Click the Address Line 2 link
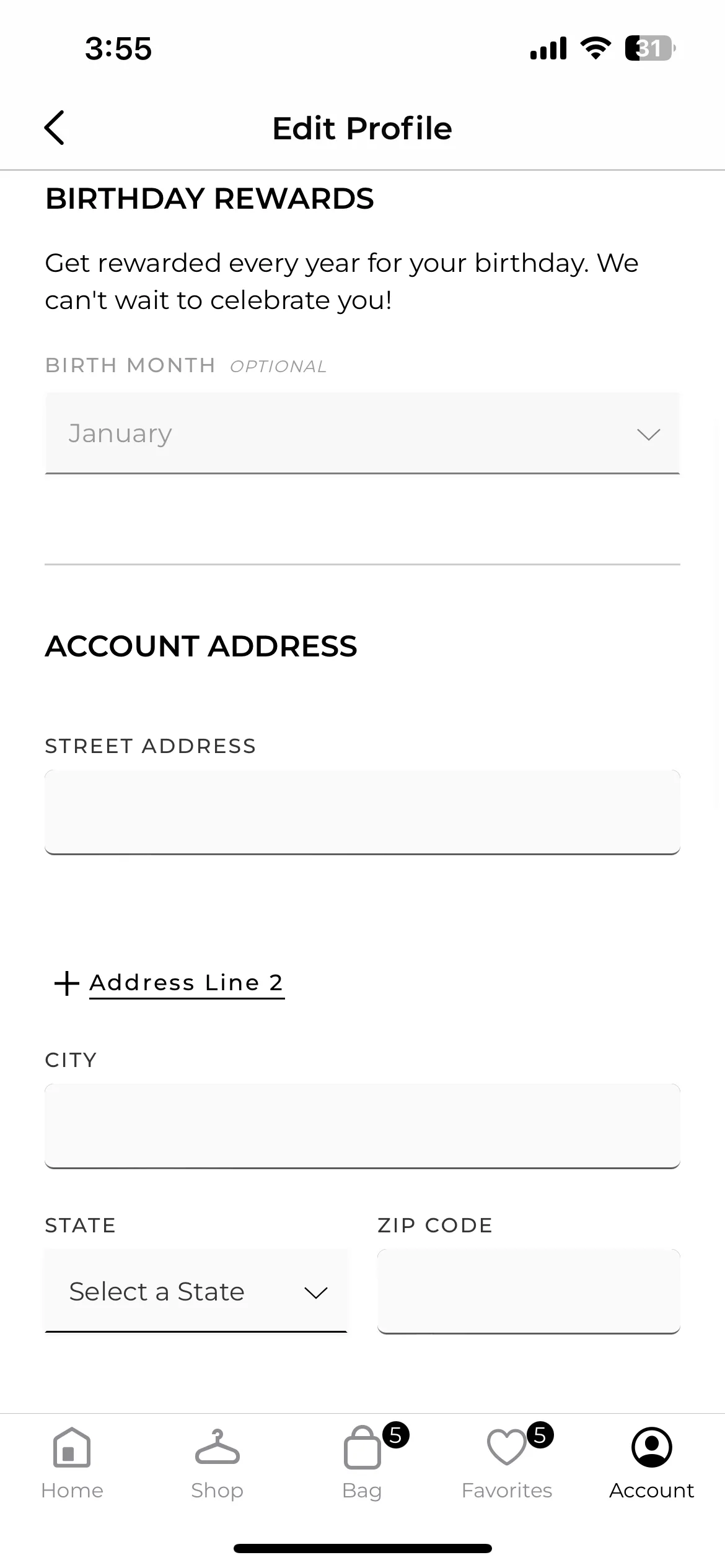The image size is (725, 1568). pos(187,983)
